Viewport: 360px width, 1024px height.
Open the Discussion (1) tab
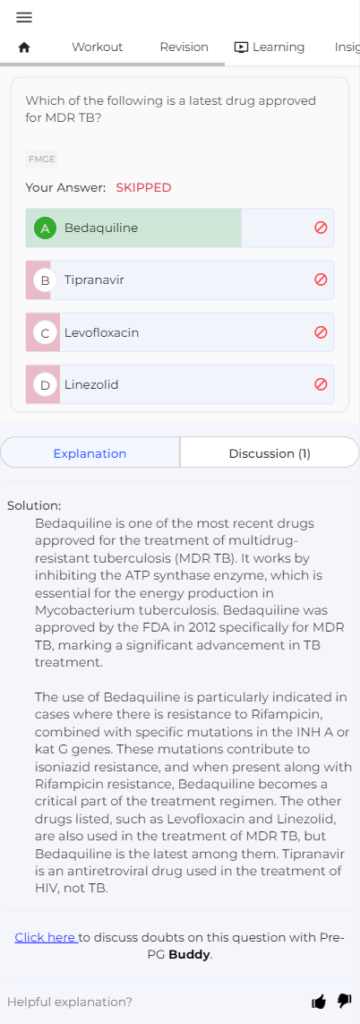pos(269,453)
